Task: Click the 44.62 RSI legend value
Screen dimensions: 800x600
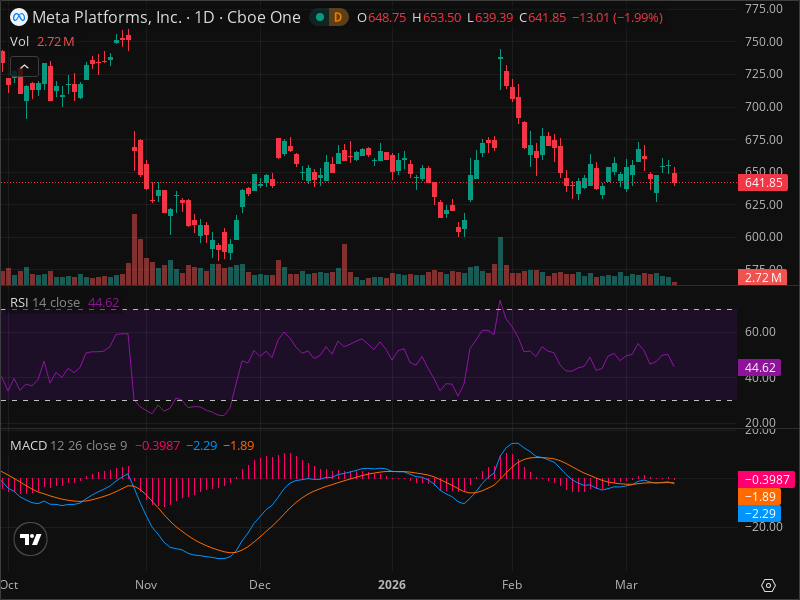Action: click(104, 303)
